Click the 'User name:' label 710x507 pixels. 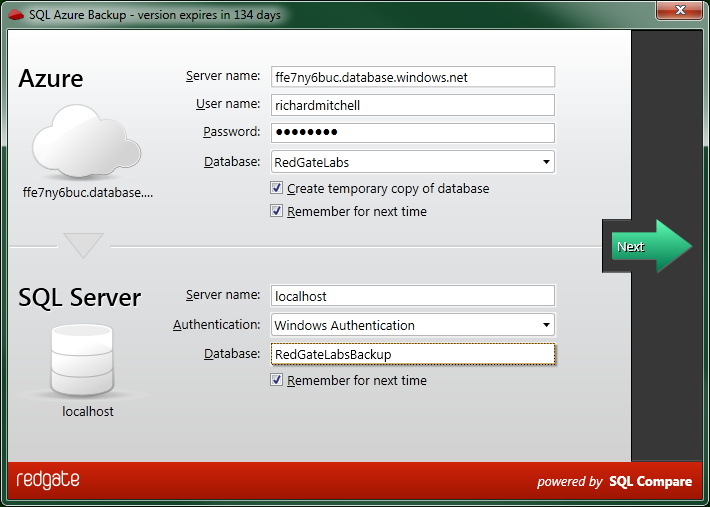click(x=228, y=104)
